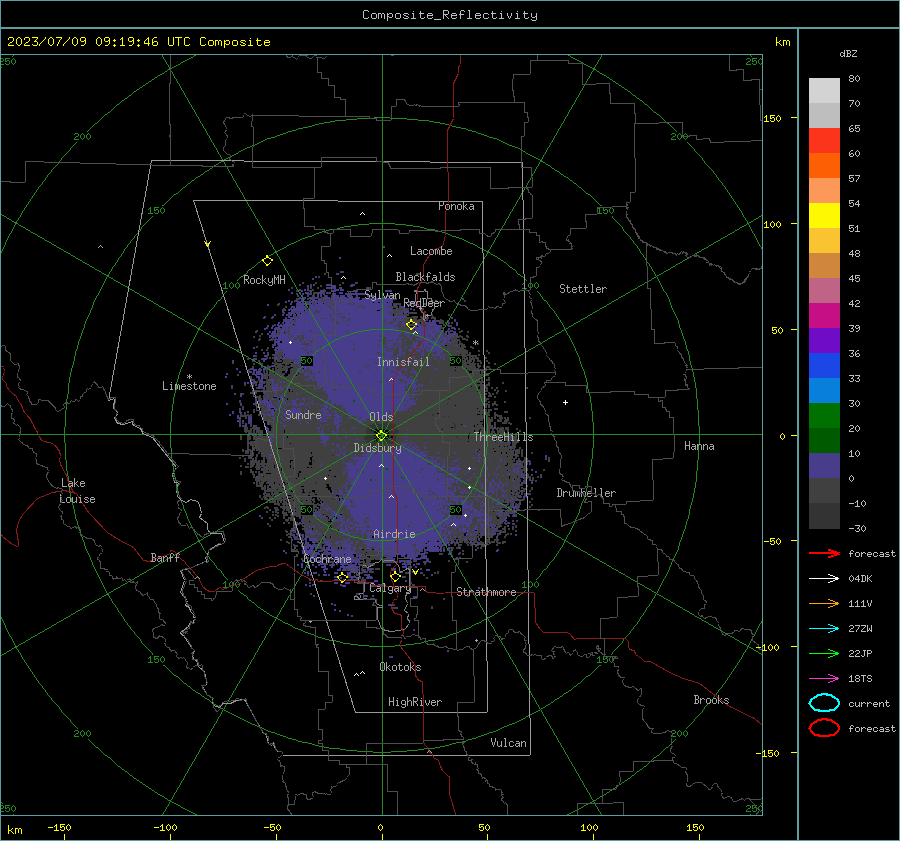Click the dBZ legend heading

(x=848, y=53)
